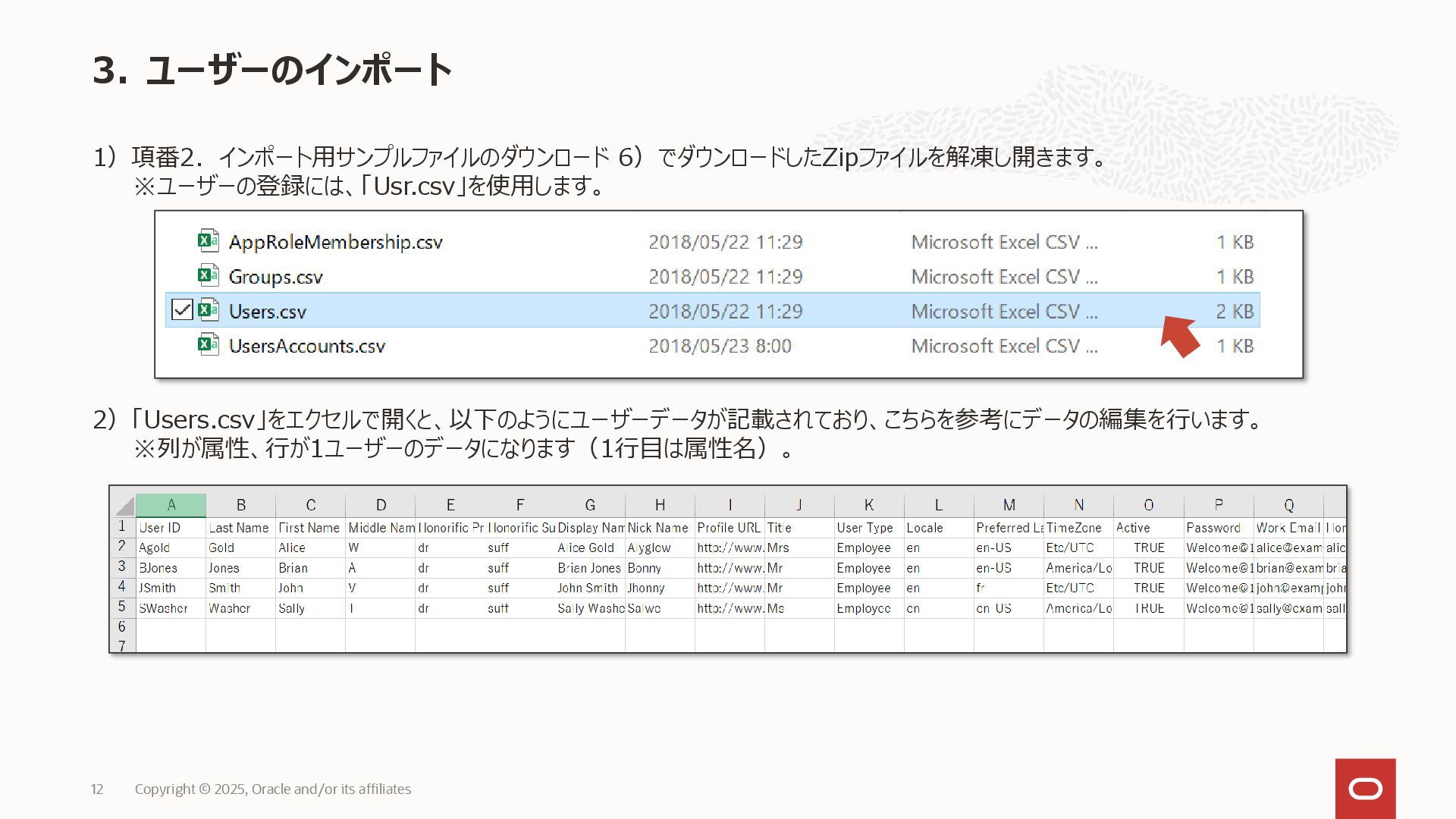Image resolution: width=1456 pixels, height=819 pixels.
Task: Select spreadsheet row 2 header
Action: 122,547
